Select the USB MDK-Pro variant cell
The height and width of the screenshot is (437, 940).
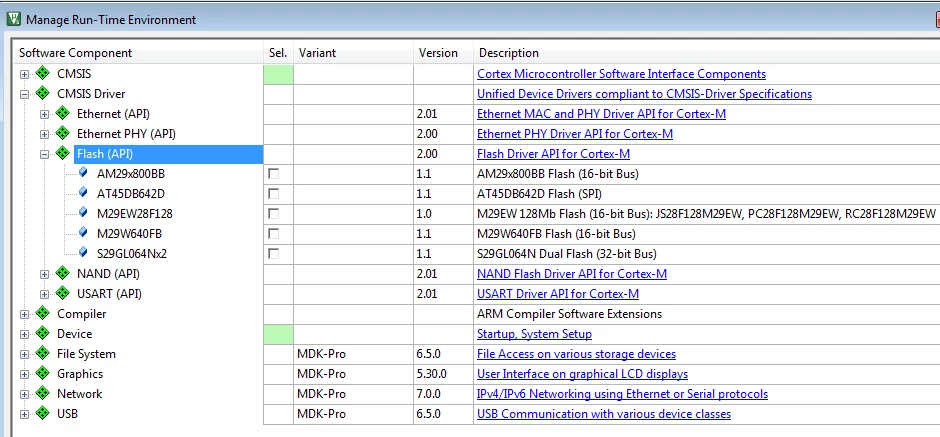pyautogui.click(x=353, y=414)
